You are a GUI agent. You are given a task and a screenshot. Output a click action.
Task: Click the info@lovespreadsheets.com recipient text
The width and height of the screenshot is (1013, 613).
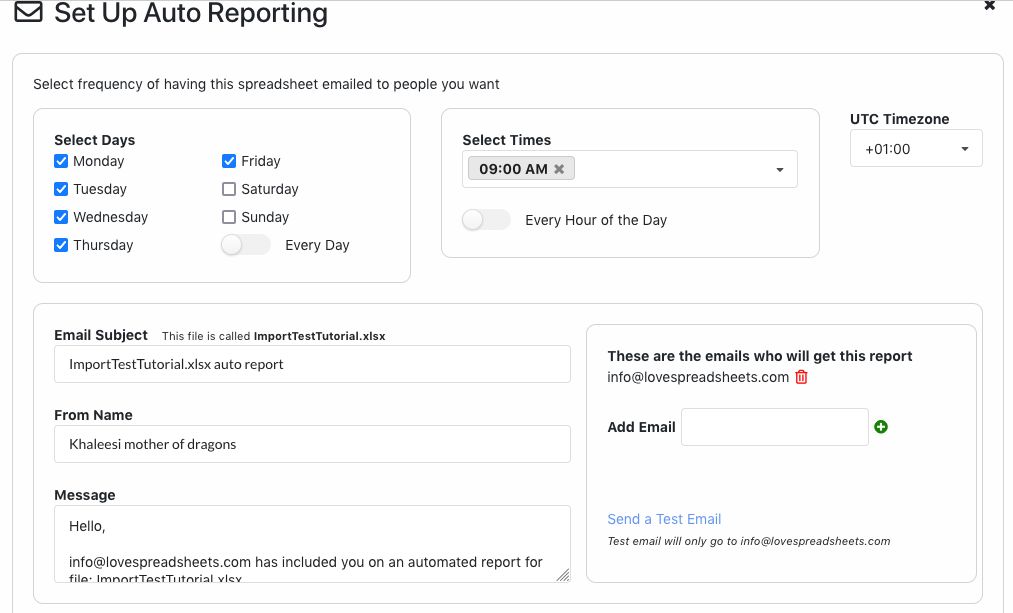(x=698, y=377)
